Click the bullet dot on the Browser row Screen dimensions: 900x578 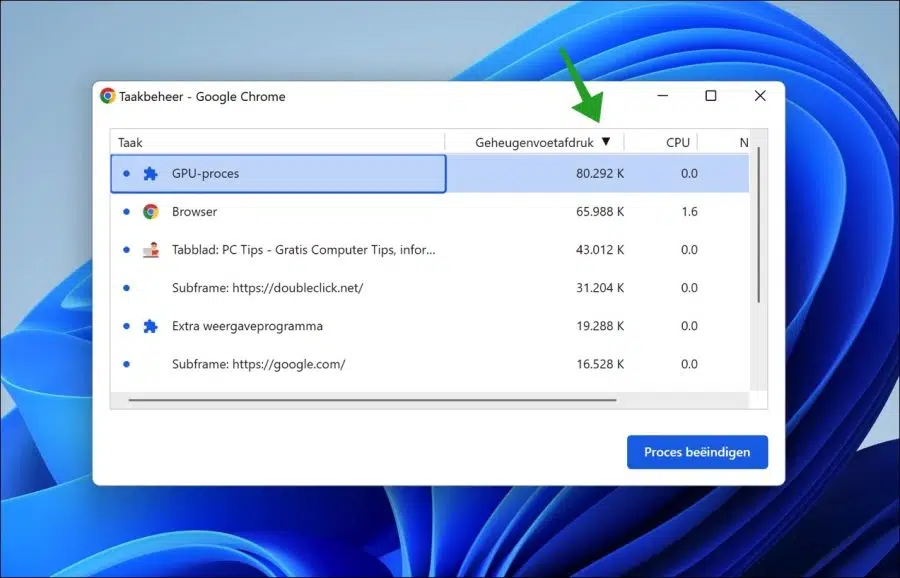click(126, 212)
